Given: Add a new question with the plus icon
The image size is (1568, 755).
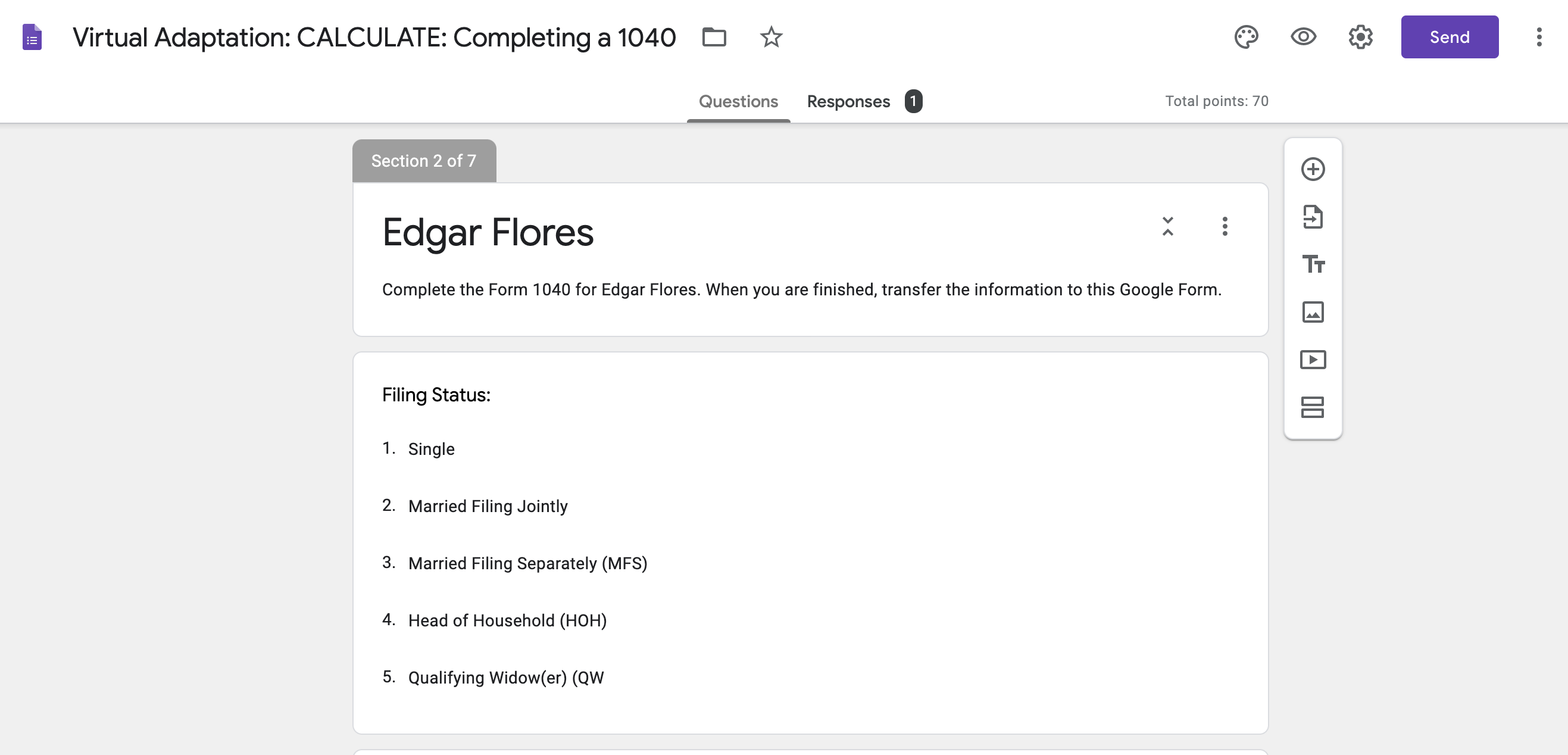Looking at the screenshot, I should click(x=1314, y=169).
